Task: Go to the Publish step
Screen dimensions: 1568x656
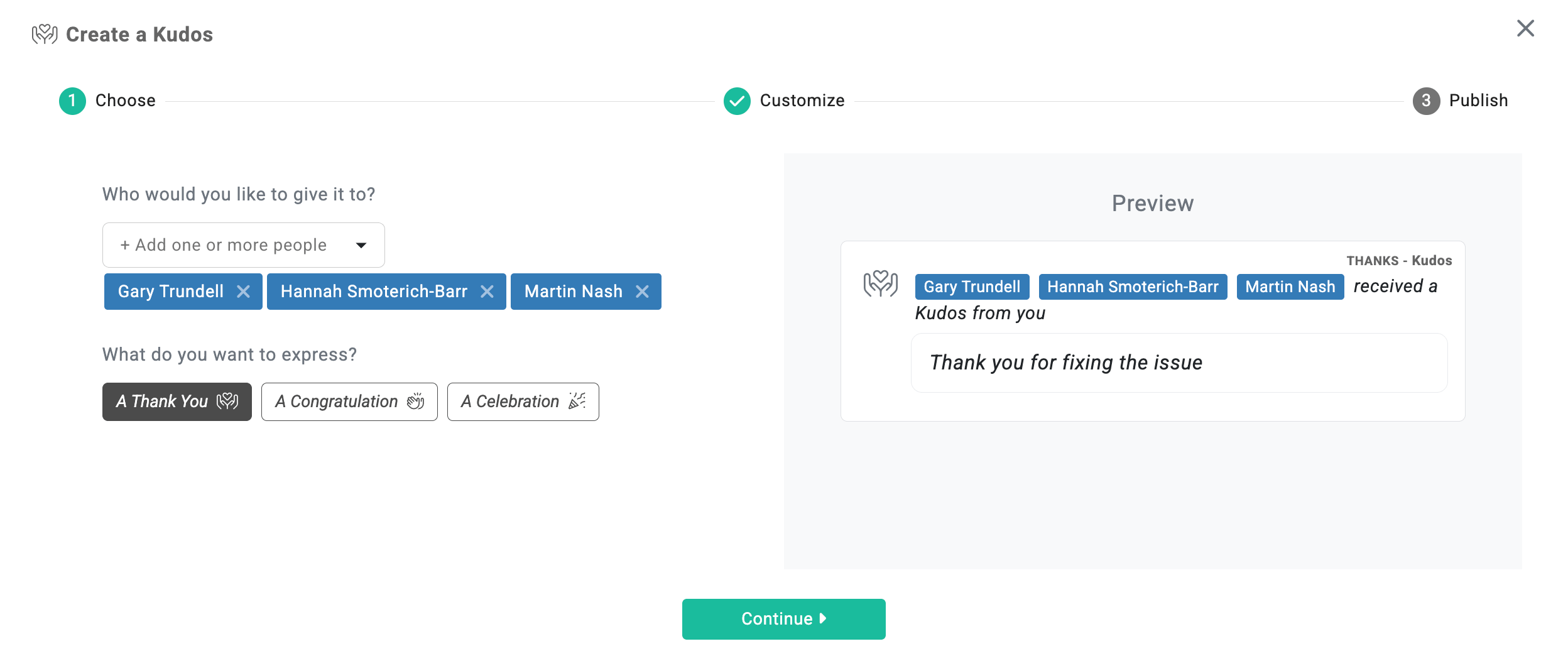Action: 1478,101
